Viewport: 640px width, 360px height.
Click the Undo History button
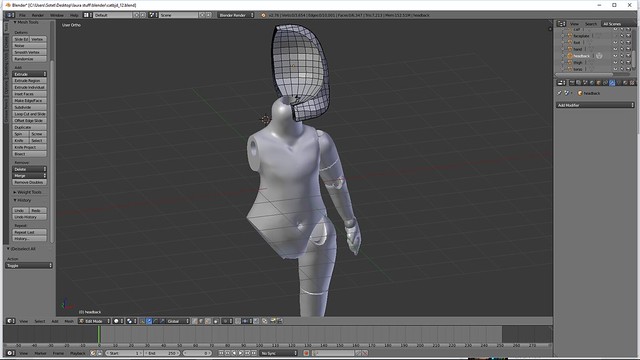click(x=29, y=217)
